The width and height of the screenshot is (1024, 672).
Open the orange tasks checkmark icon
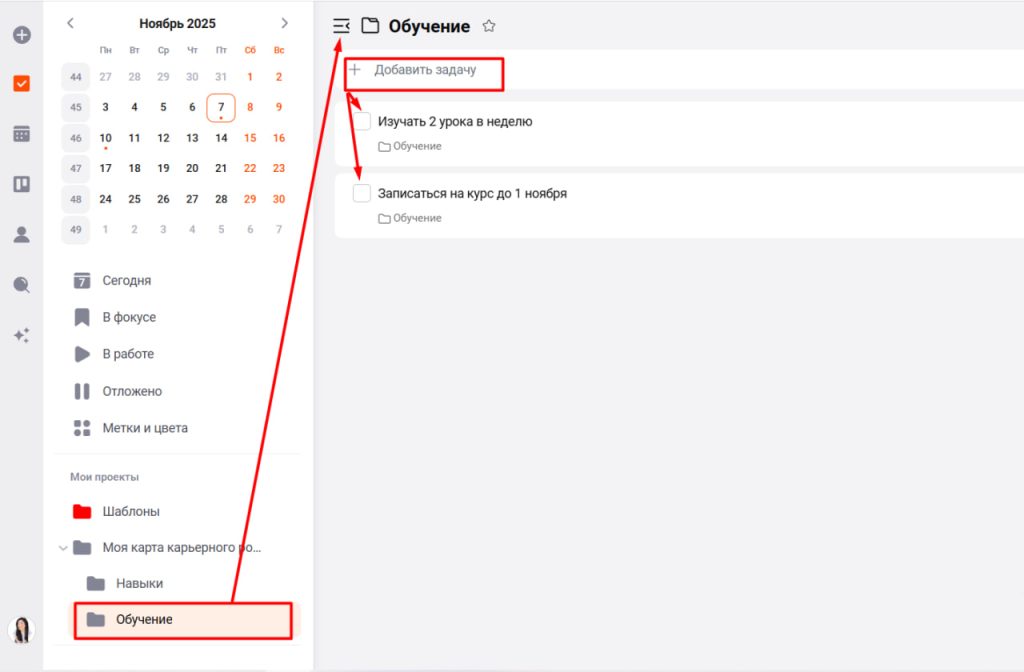[21, 84]
